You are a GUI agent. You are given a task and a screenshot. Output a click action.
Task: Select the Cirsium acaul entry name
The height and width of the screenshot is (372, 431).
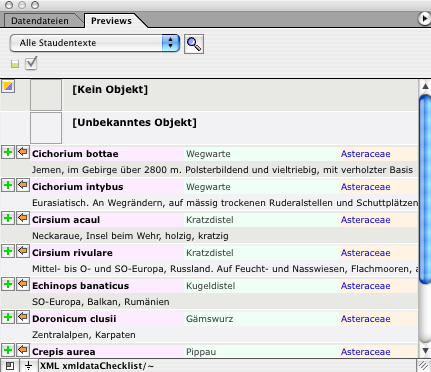66,220
